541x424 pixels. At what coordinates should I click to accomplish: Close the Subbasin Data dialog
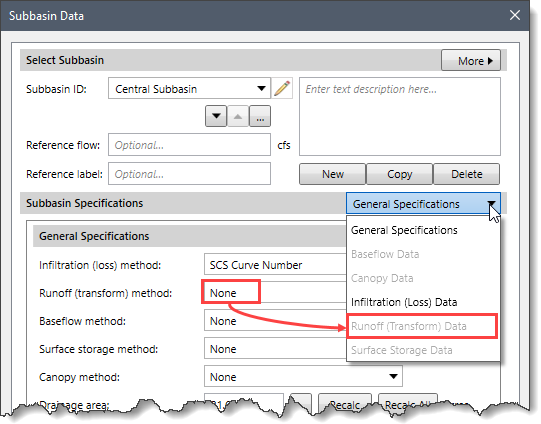(x=515, y=15)
